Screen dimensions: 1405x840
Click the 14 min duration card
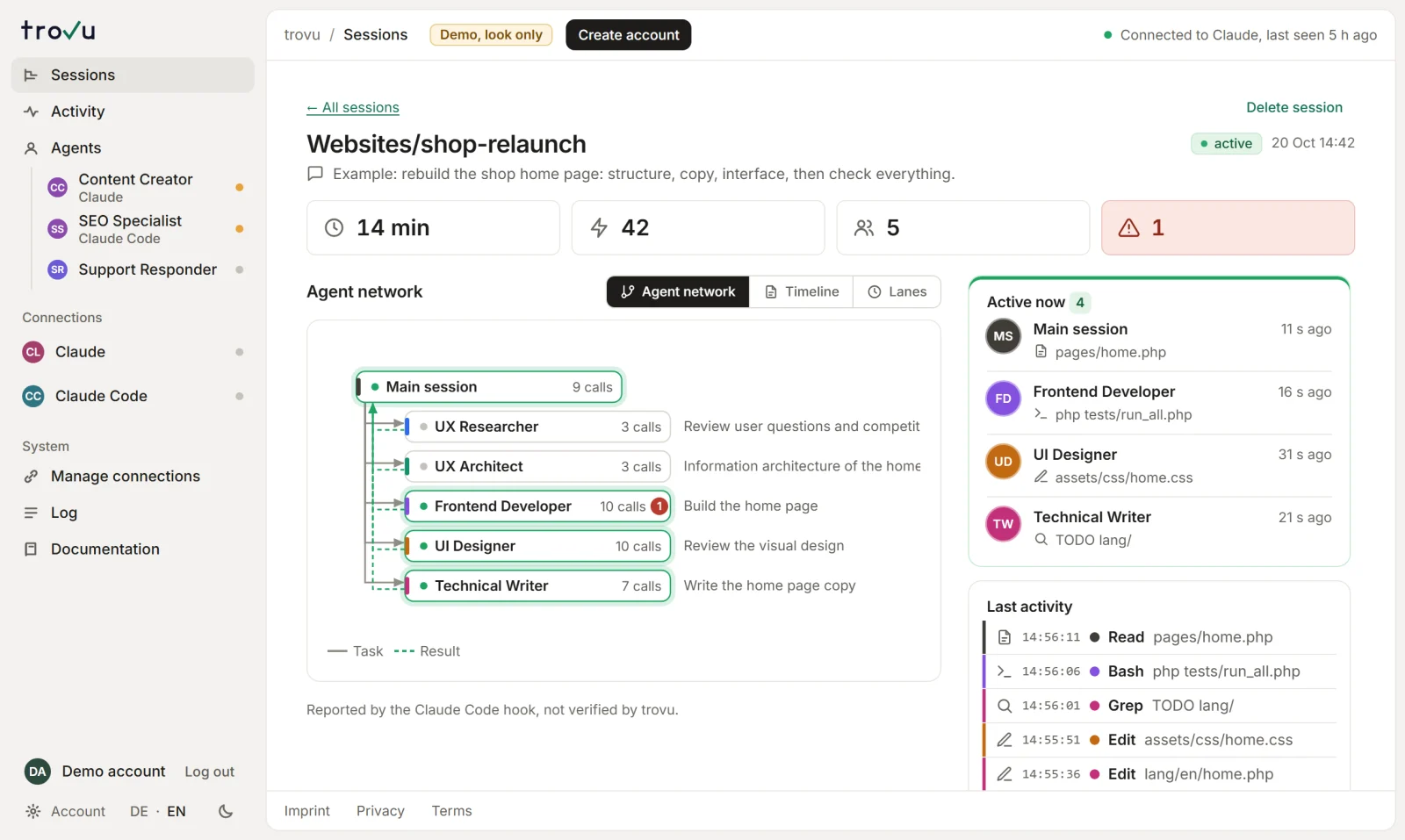(x=433, y=228)
